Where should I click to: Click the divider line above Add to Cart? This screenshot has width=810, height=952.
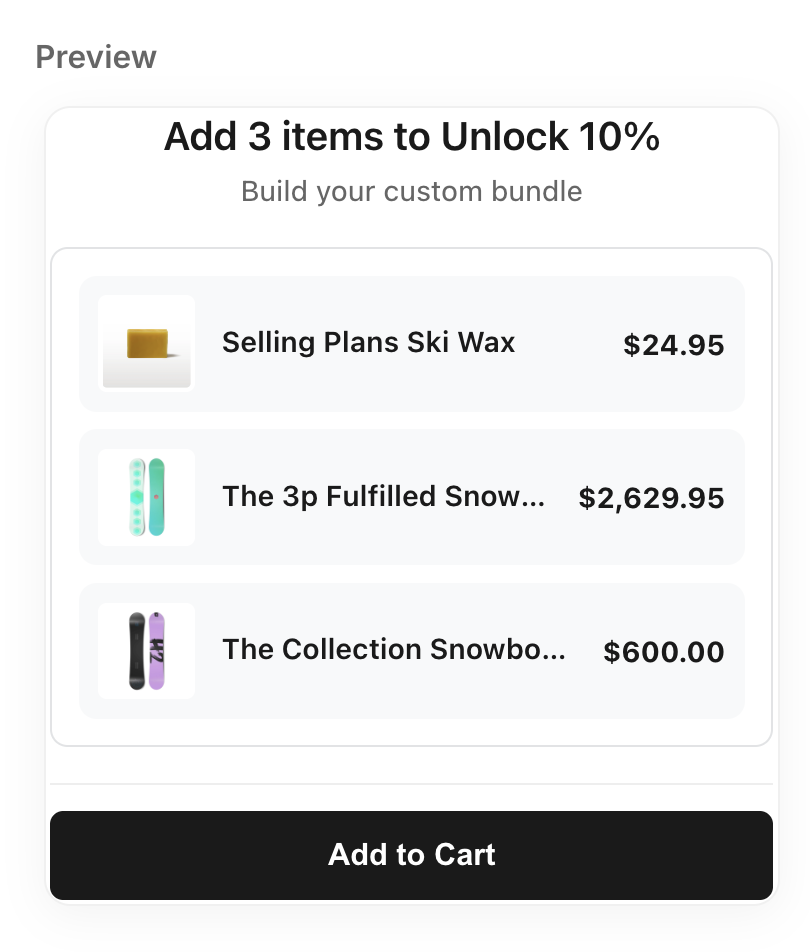click(x=411, y=784)
